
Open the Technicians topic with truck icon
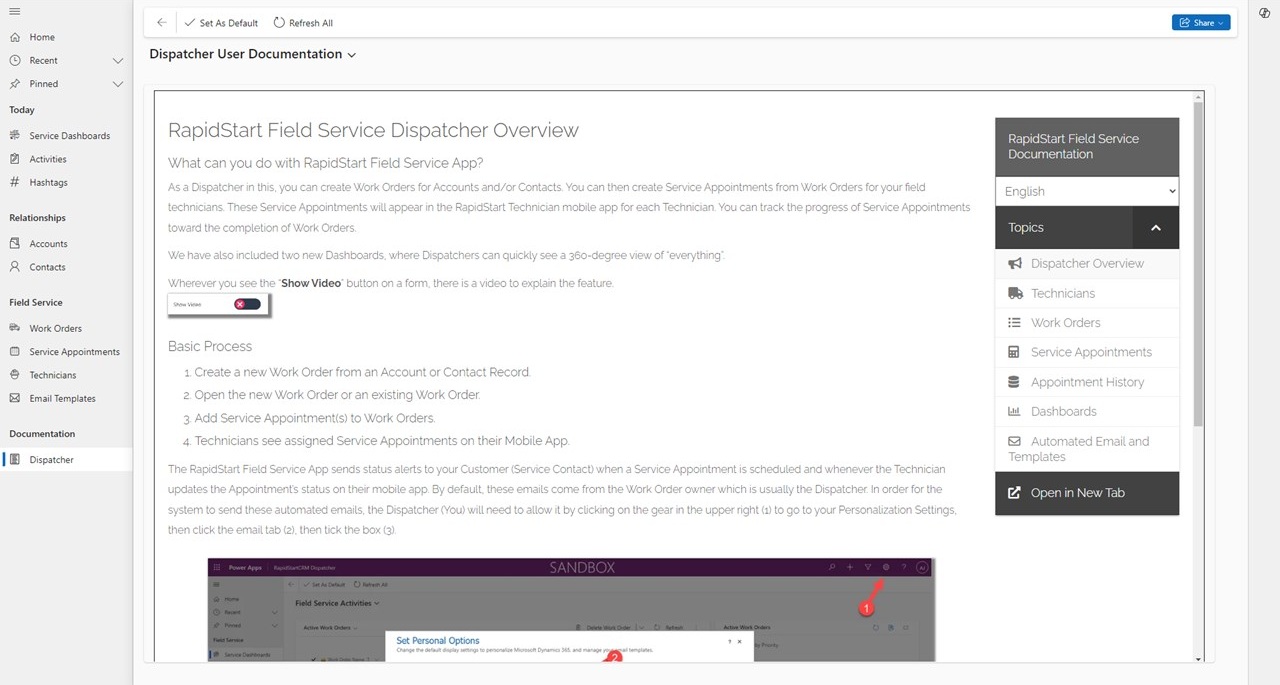click(1087, 293)
